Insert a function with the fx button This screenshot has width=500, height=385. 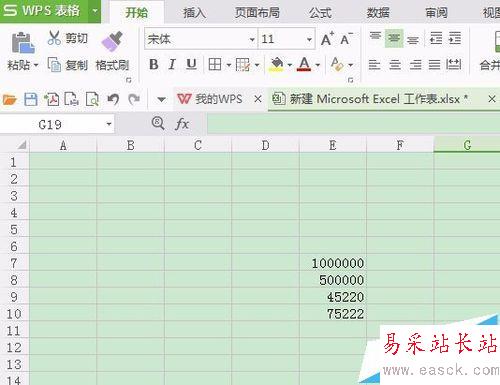coord(182,124)
